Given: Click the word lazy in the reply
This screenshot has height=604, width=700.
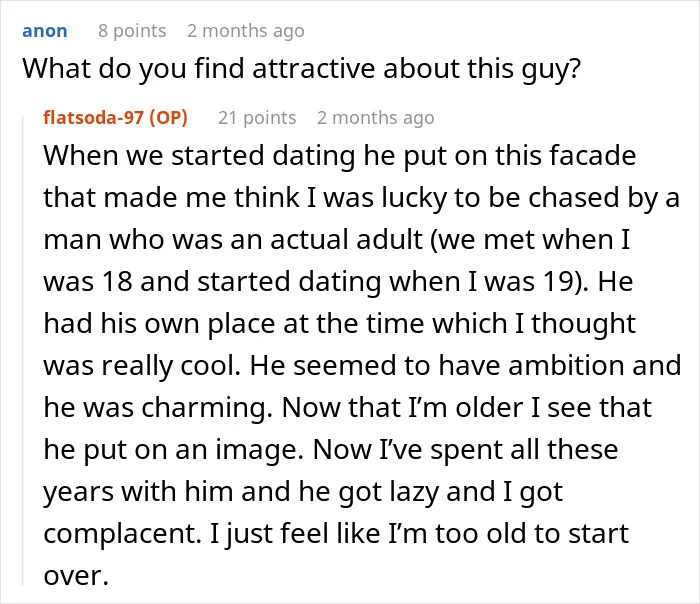Looking at the screenshot, I should pos(414,492).
